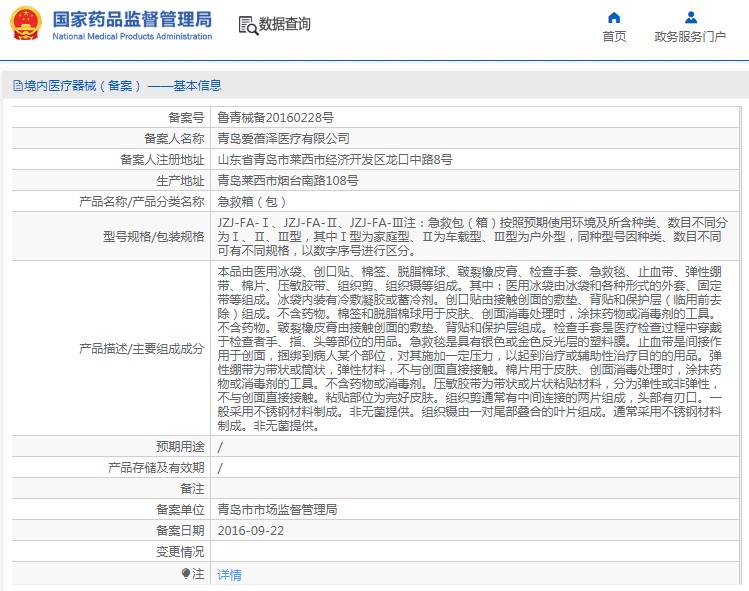749x591 pixels.
Task: Click the 基本信息 section title
Action: click(198, 86)
